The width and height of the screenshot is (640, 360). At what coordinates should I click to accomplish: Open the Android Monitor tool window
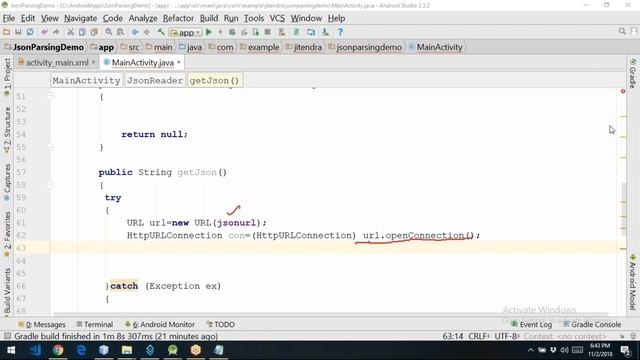coord(160,324)
